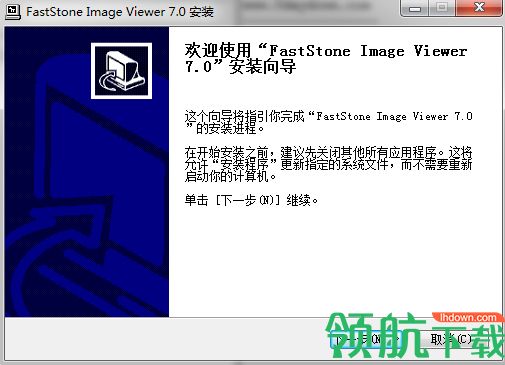Close the FastStone installer window
Image resolution: width=505 pixels, height=365 pixels.
tap(479, 8)
